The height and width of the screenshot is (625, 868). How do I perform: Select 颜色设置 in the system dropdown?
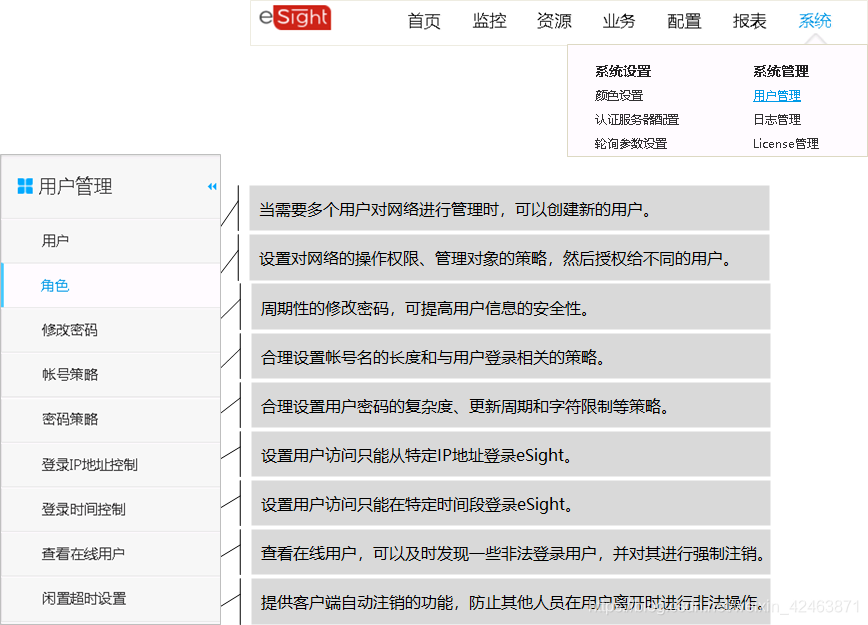[619, 96]
